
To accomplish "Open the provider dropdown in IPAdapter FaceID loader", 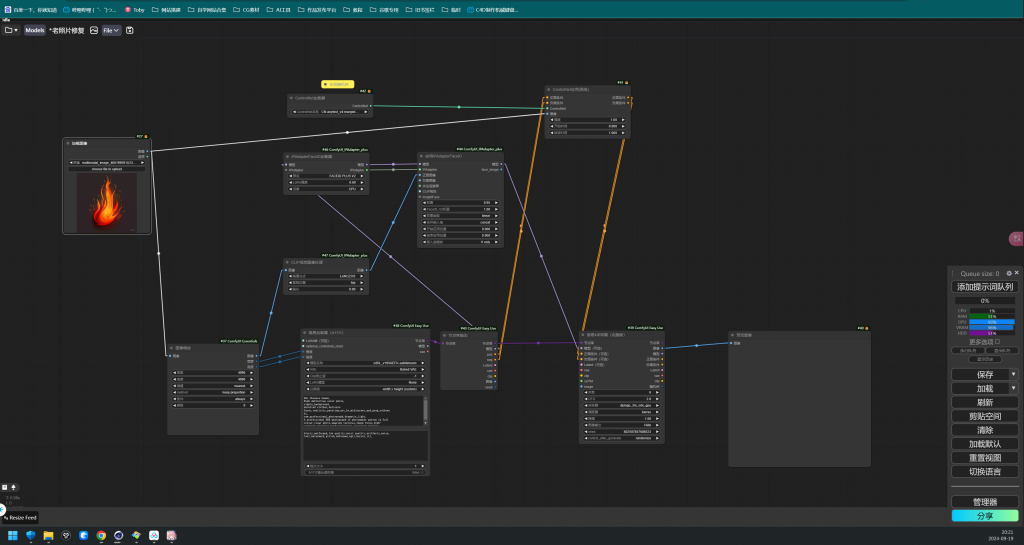I will 325,189.
